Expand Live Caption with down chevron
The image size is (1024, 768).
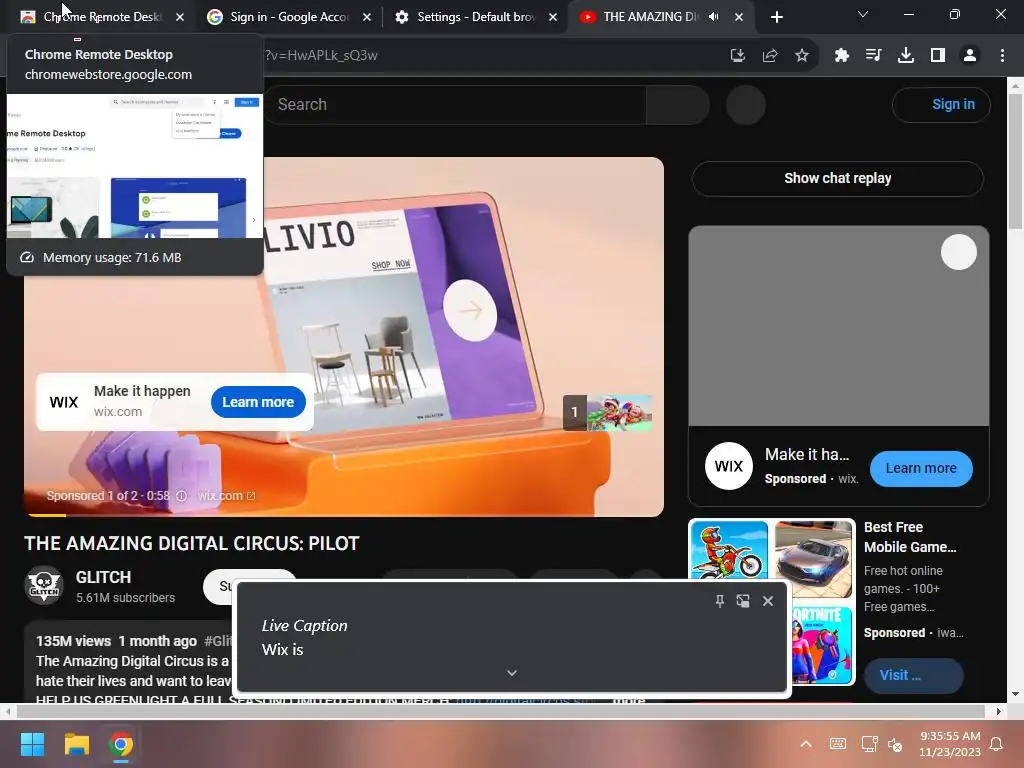[x=512, y=673]
